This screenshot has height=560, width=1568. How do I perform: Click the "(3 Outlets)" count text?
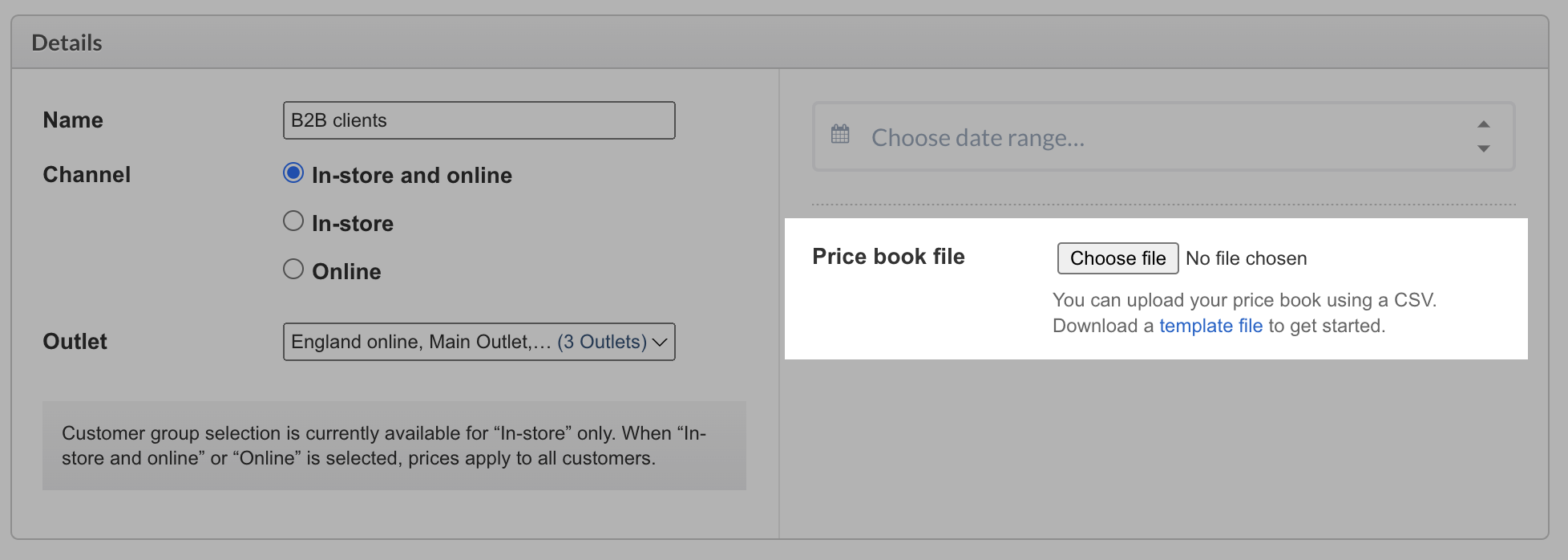pyautogui.click(x=601, y=342)
